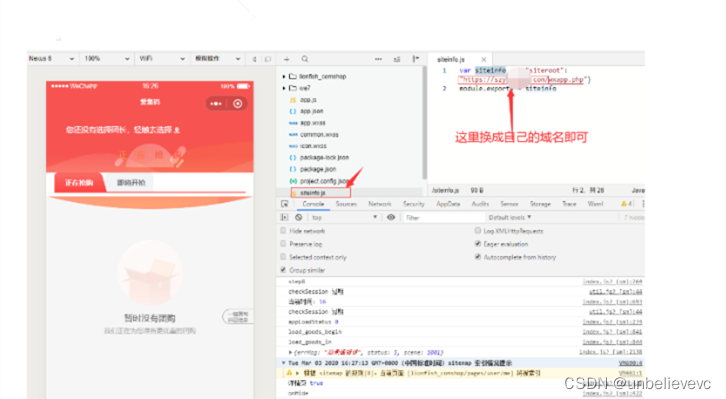
Task: Click the mini program capsule close circle
Action: 238,104
